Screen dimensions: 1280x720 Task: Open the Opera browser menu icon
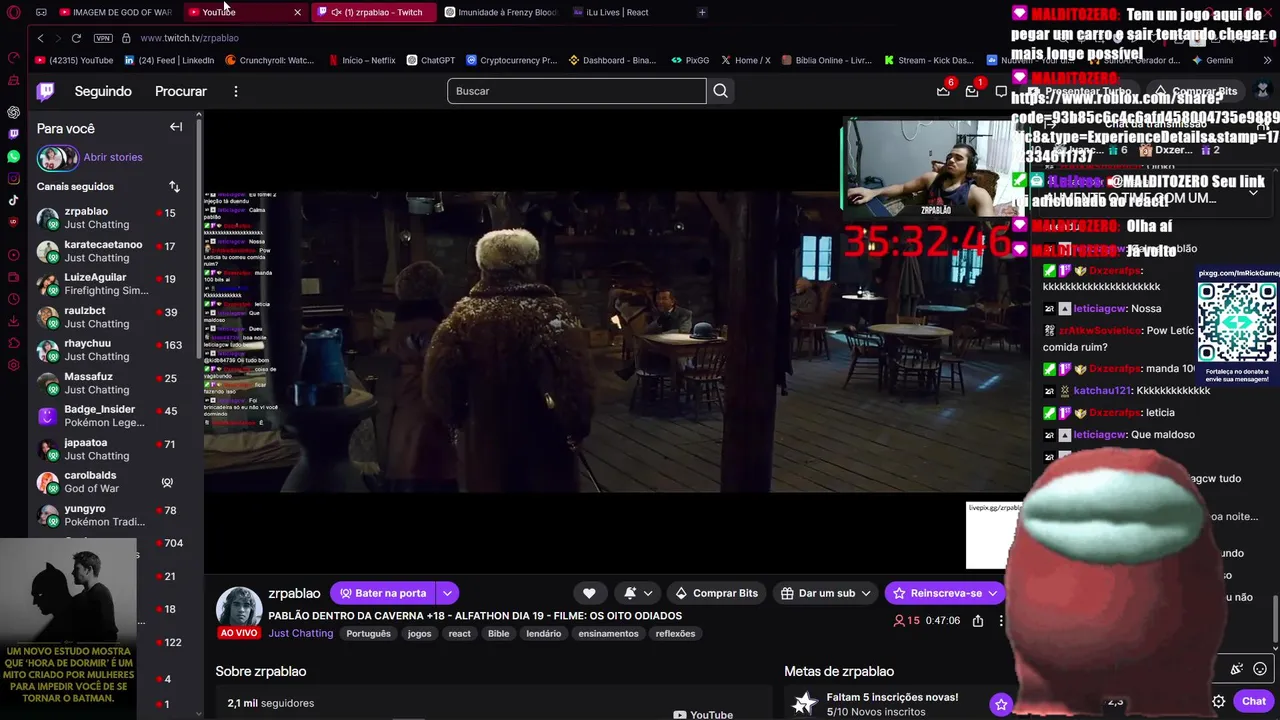pos(14,12)
